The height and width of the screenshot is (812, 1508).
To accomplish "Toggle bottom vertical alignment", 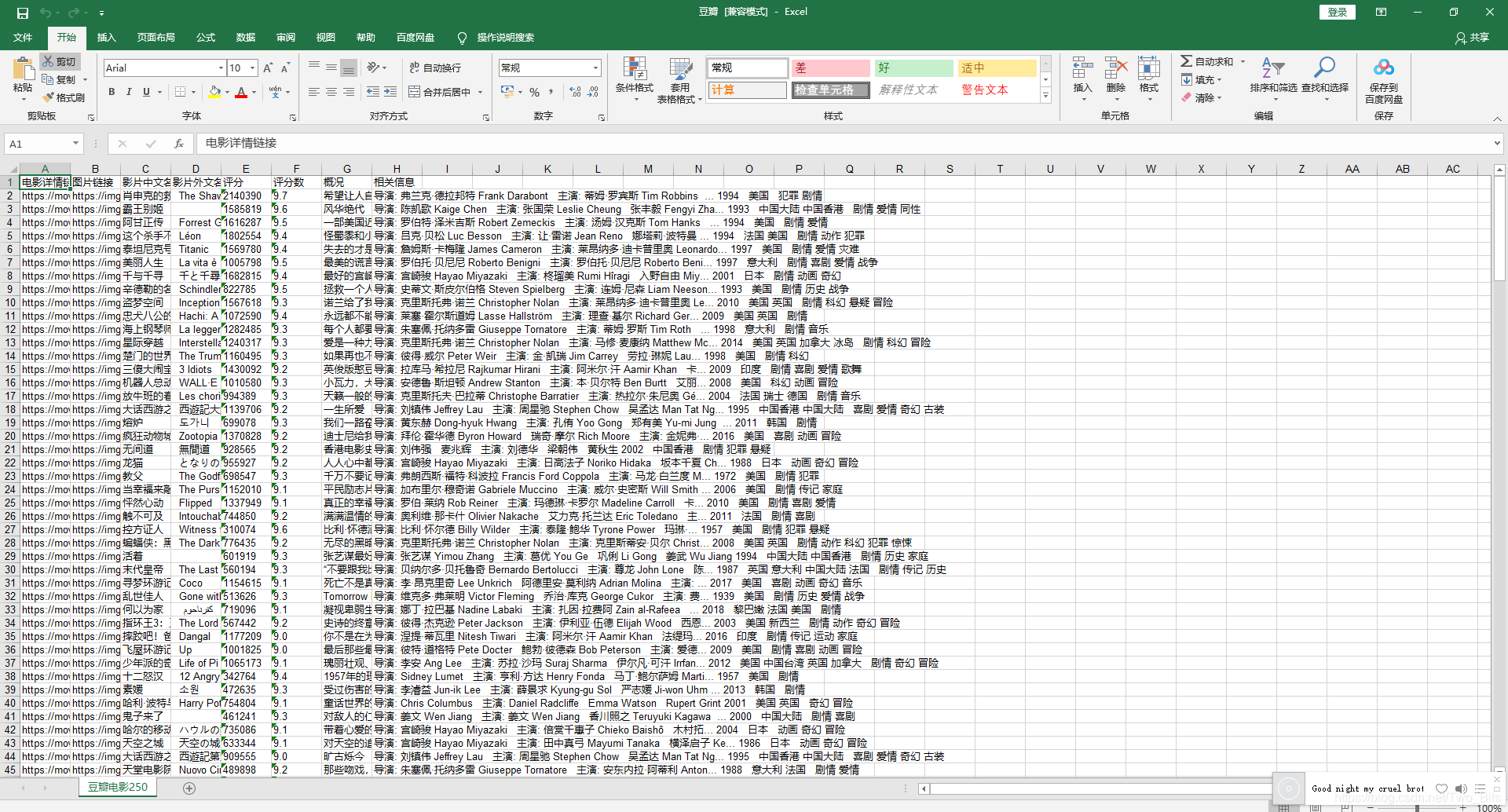I will (349, 68).
